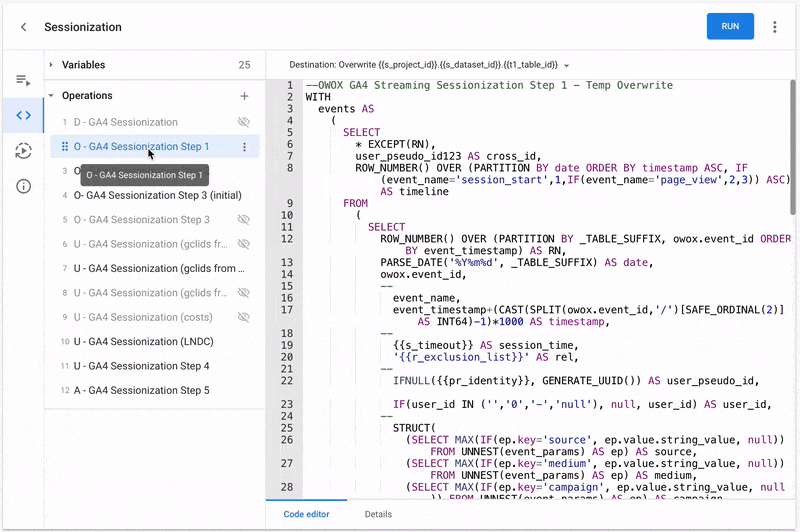Expand the Variables section

(x=51, y=65)
